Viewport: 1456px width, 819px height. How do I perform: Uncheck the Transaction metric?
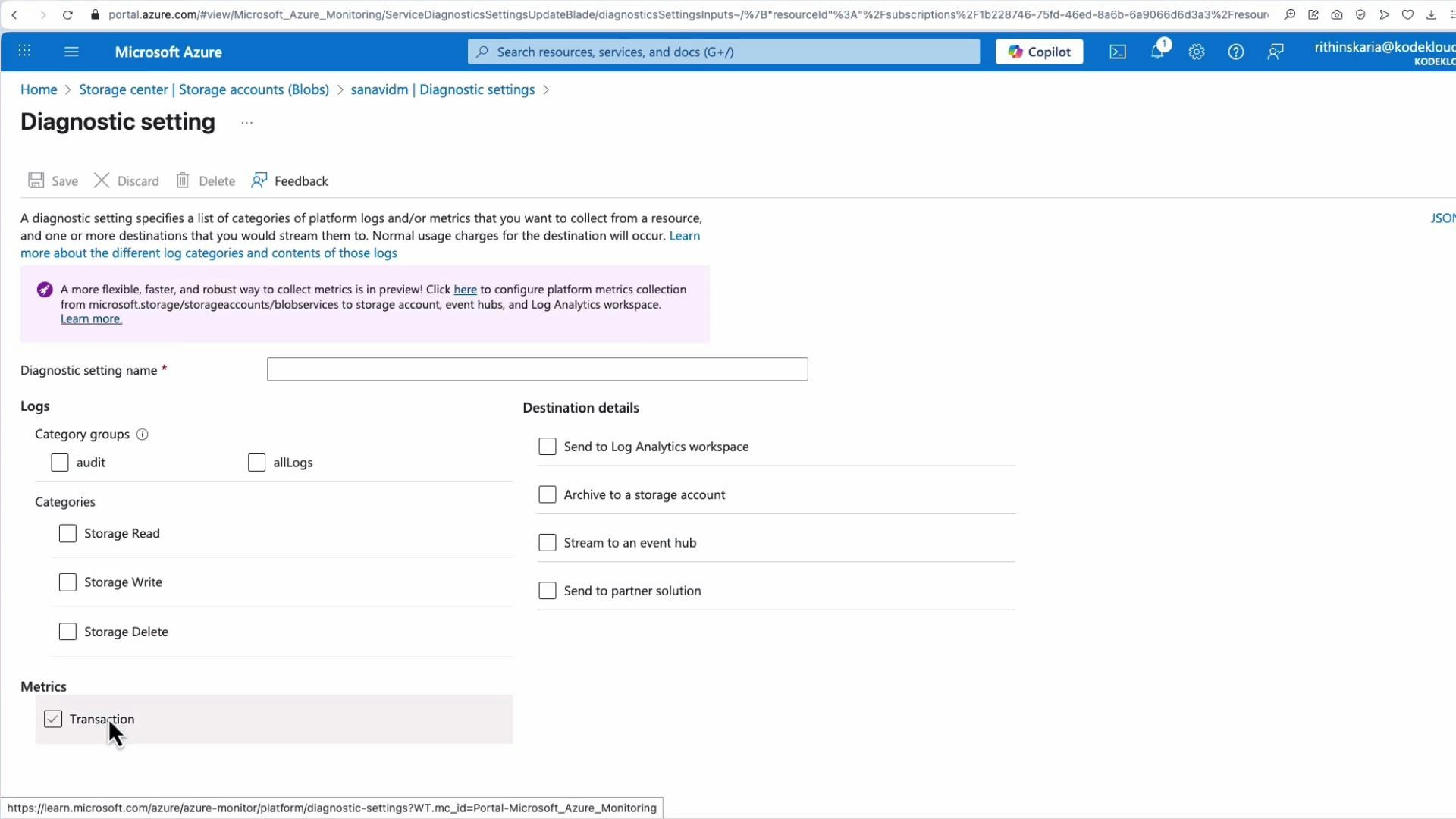pyautogui.click(x=53, y=719)
